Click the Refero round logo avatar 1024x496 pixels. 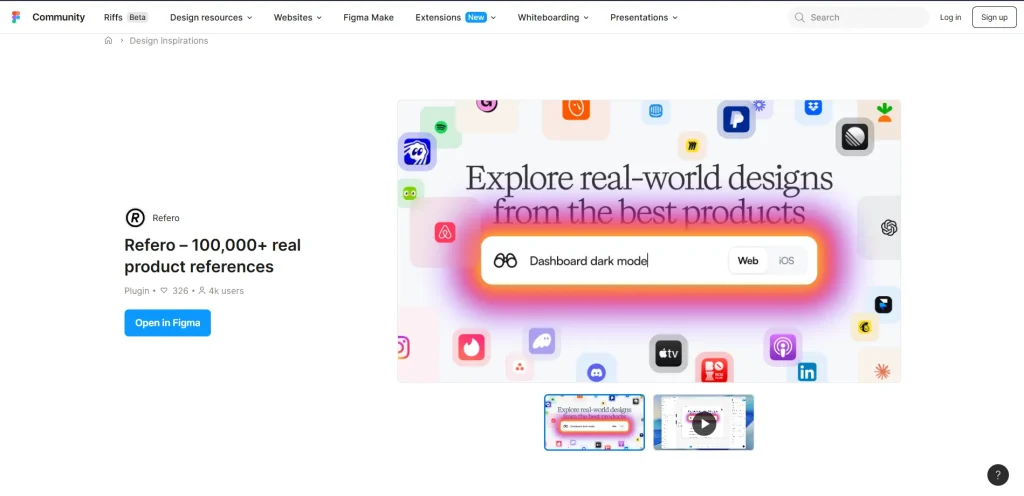click(x=135, y=218)
